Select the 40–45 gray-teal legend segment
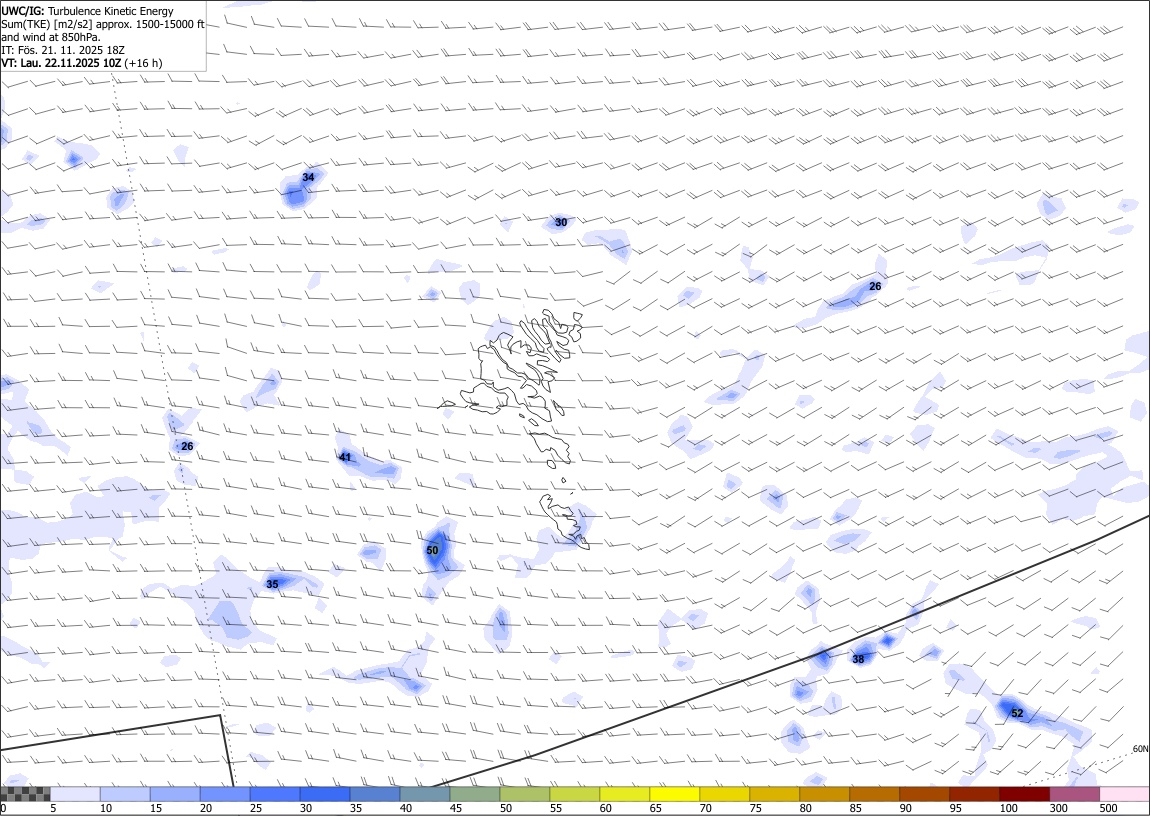 (x=425, y=794)
